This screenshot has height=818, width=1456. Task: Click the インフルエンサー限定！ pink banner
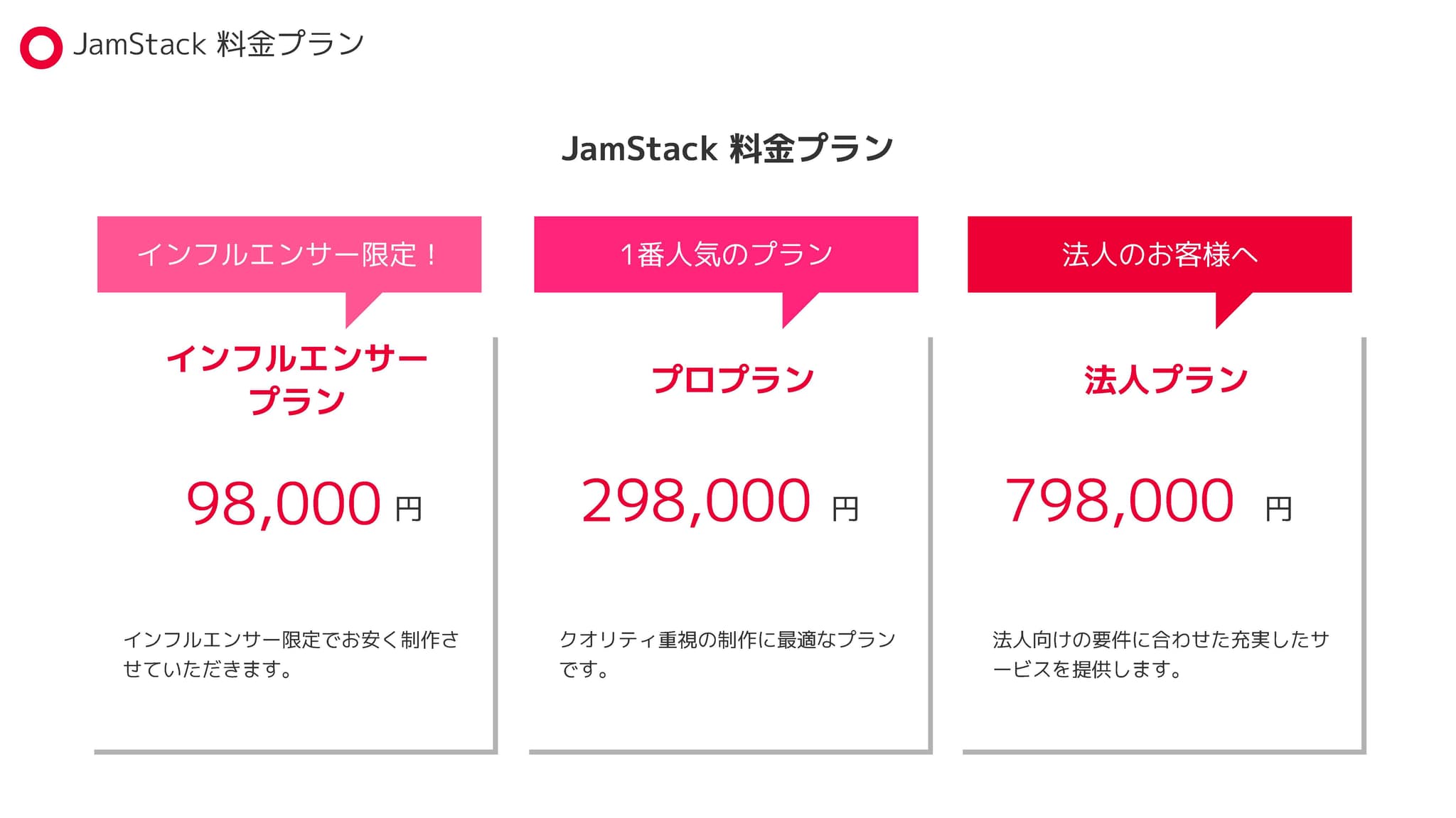[289, 254]
